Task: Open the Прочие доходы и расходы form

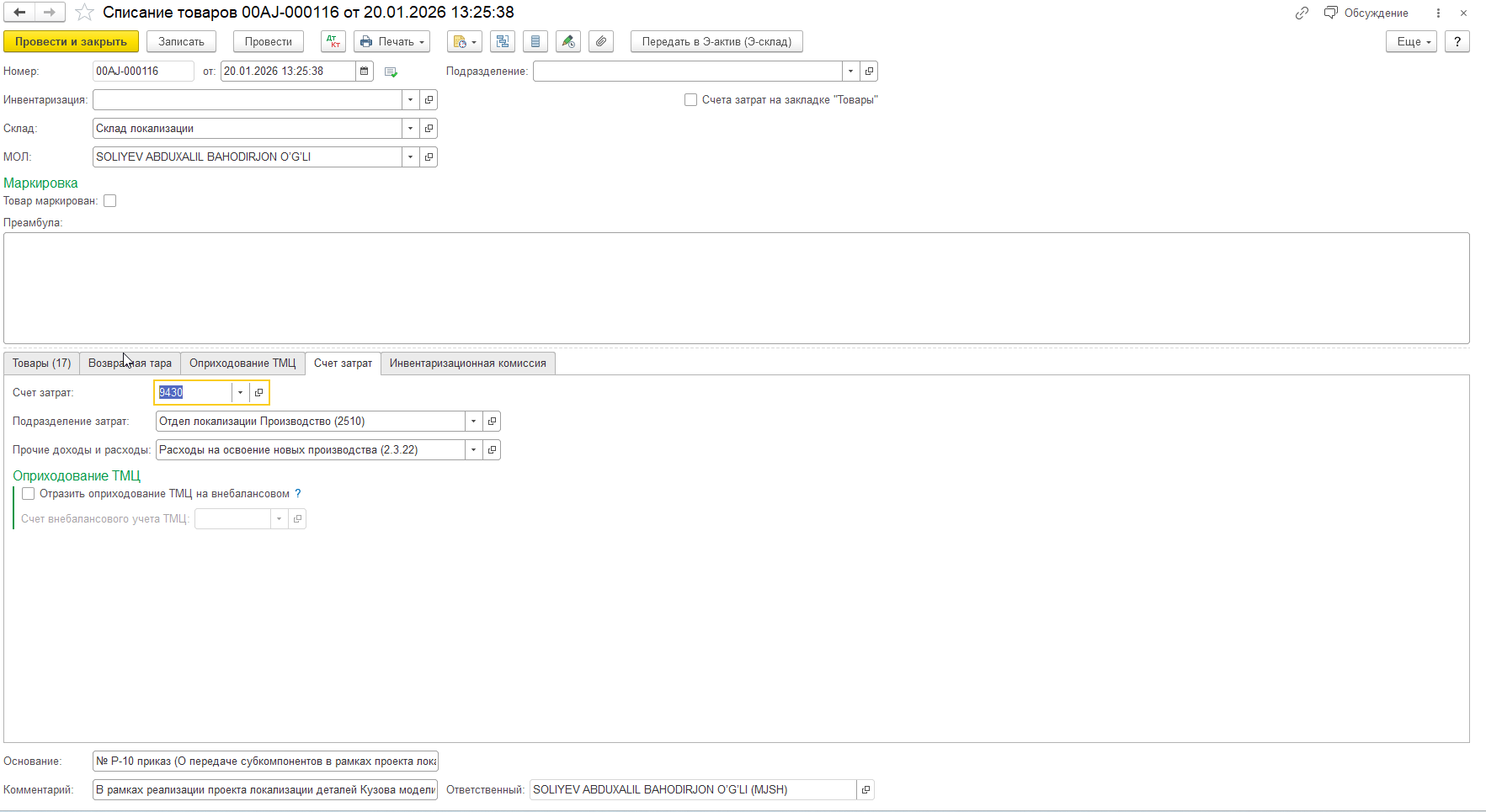Action: tap(492, 450)
